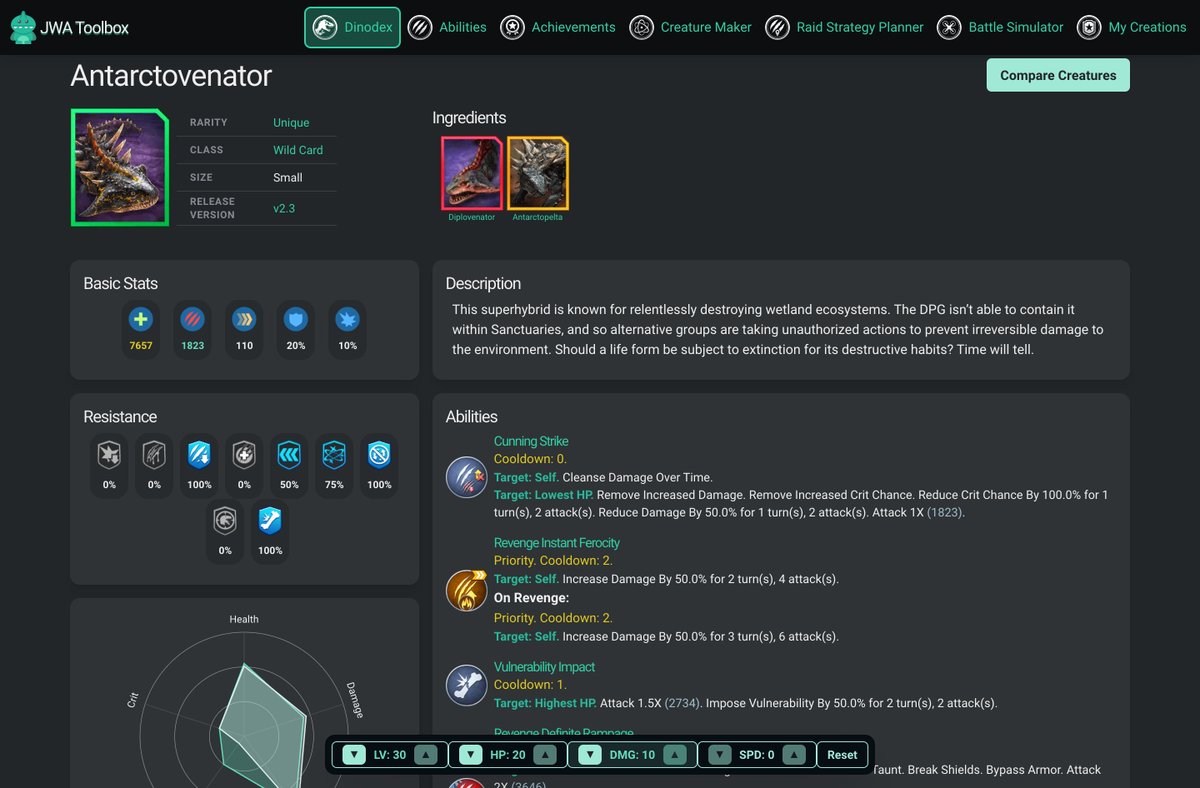Click the crit reduction resistance icon
The image size is (1200, 788).
click(x=109, y=456)
